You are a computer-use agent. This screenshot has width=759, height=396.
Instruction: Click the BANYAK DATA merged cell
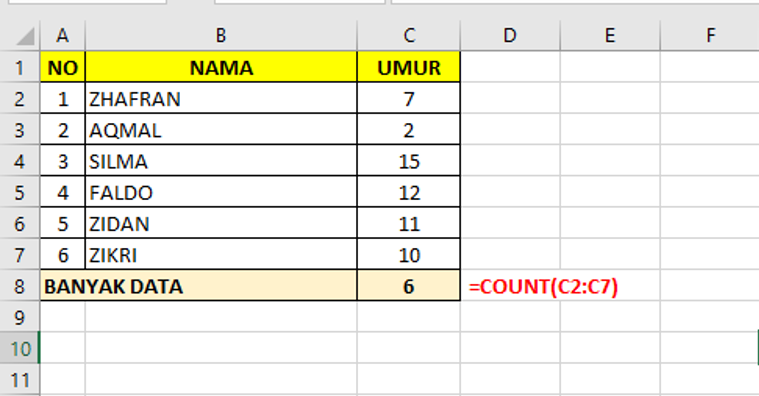click(198, 286)
